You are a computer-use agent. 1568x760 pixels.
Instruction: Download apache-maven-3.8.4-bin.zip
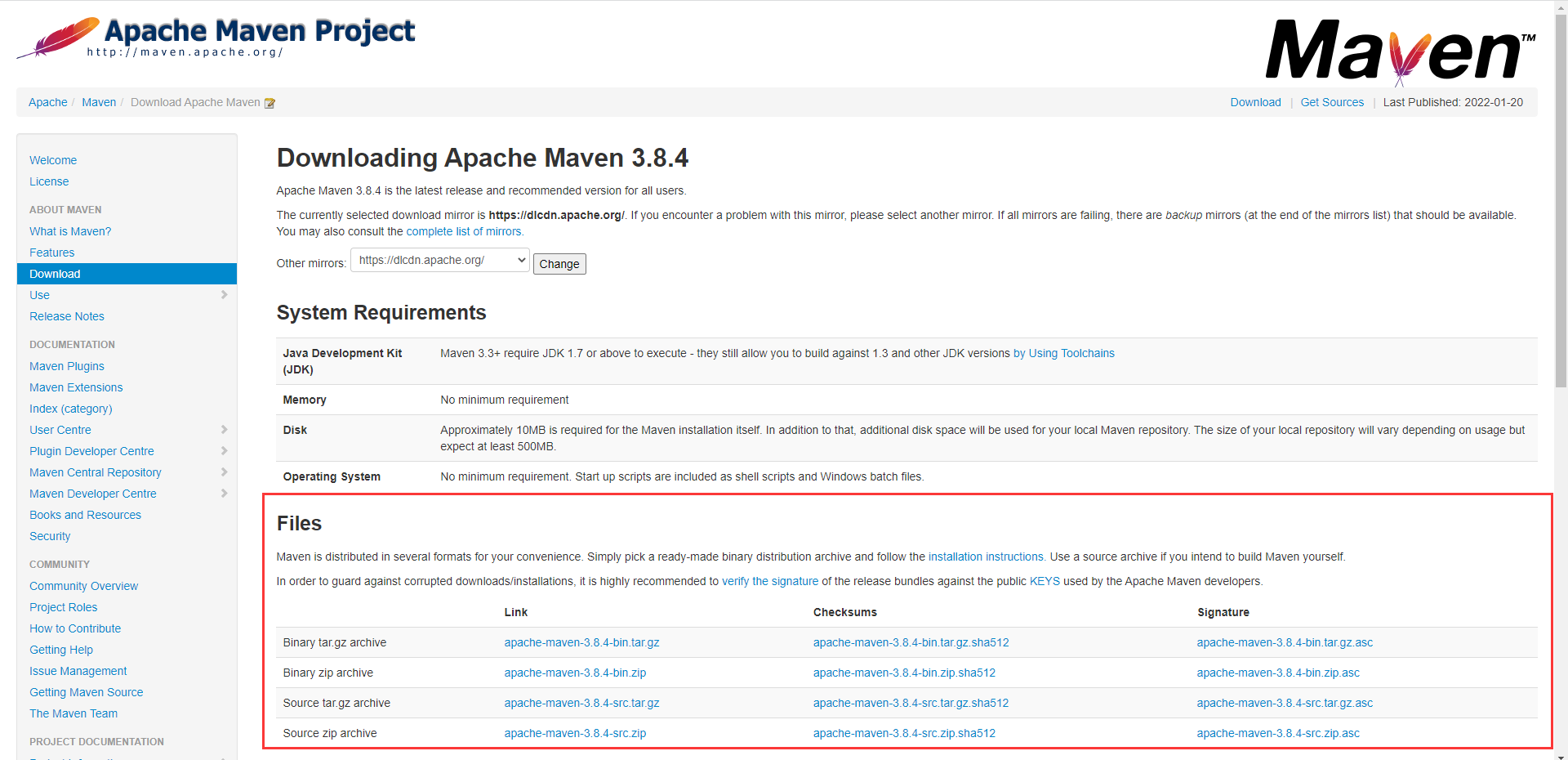[x=575, y=673]
